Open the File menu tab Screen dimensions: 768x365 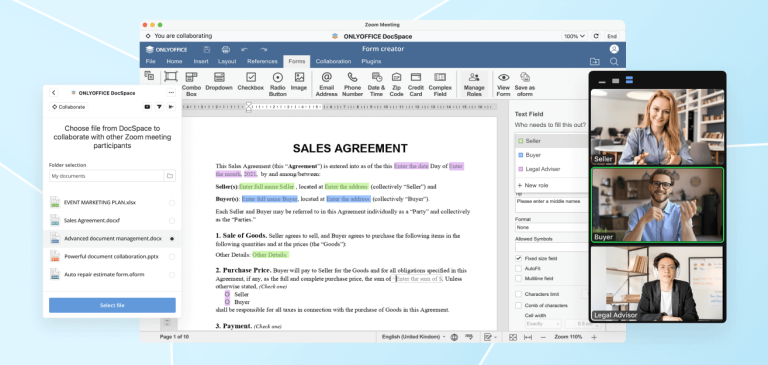pyautogui.click(x=150, y=62)
